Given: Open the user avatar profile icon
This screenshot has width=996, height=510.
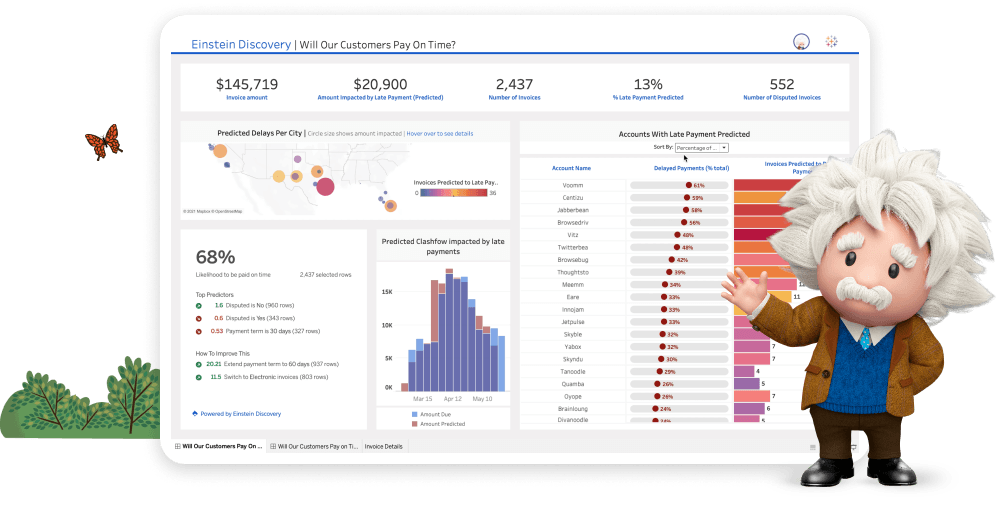Looking at the screenshot, I should (x=801, y=42).
